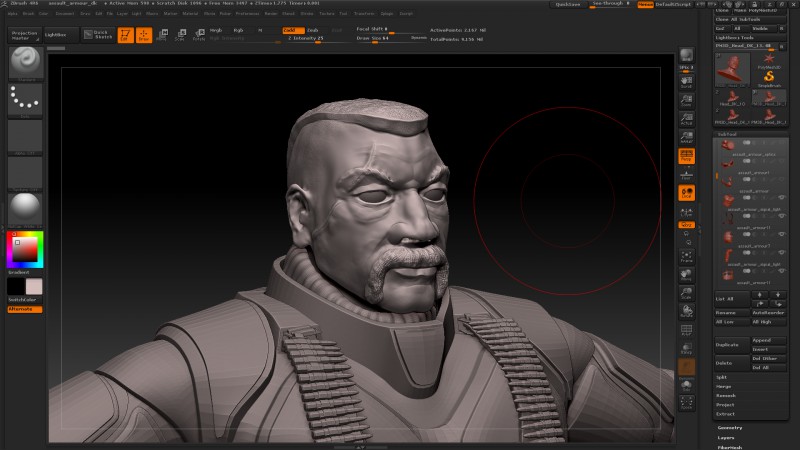
Task: Open the Preferences menu
Action: [246, 14]
